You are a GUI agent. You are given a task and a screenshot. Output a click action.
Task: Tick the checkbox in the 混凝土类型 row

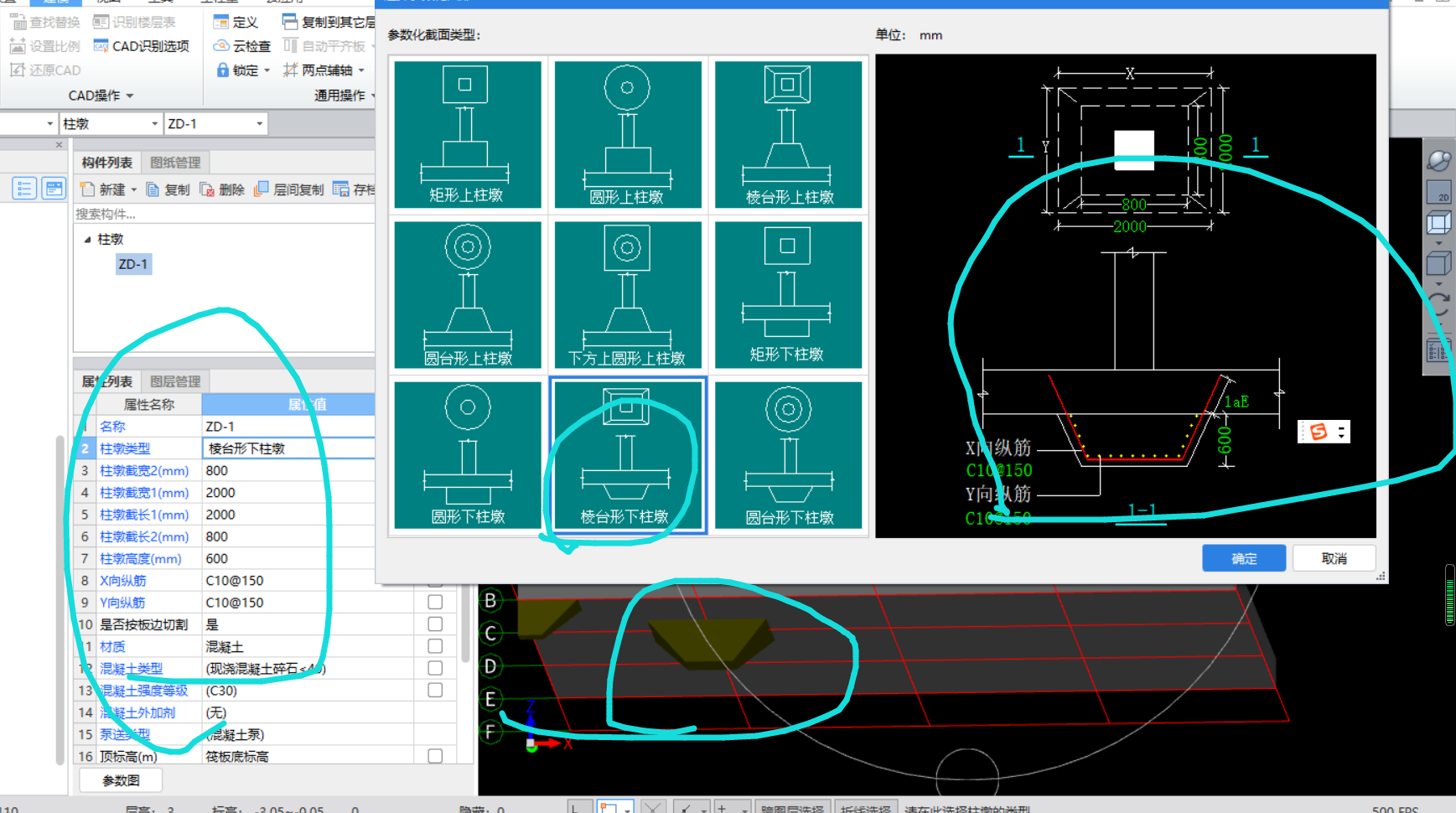pyautogui.click(x=435, y=668)
